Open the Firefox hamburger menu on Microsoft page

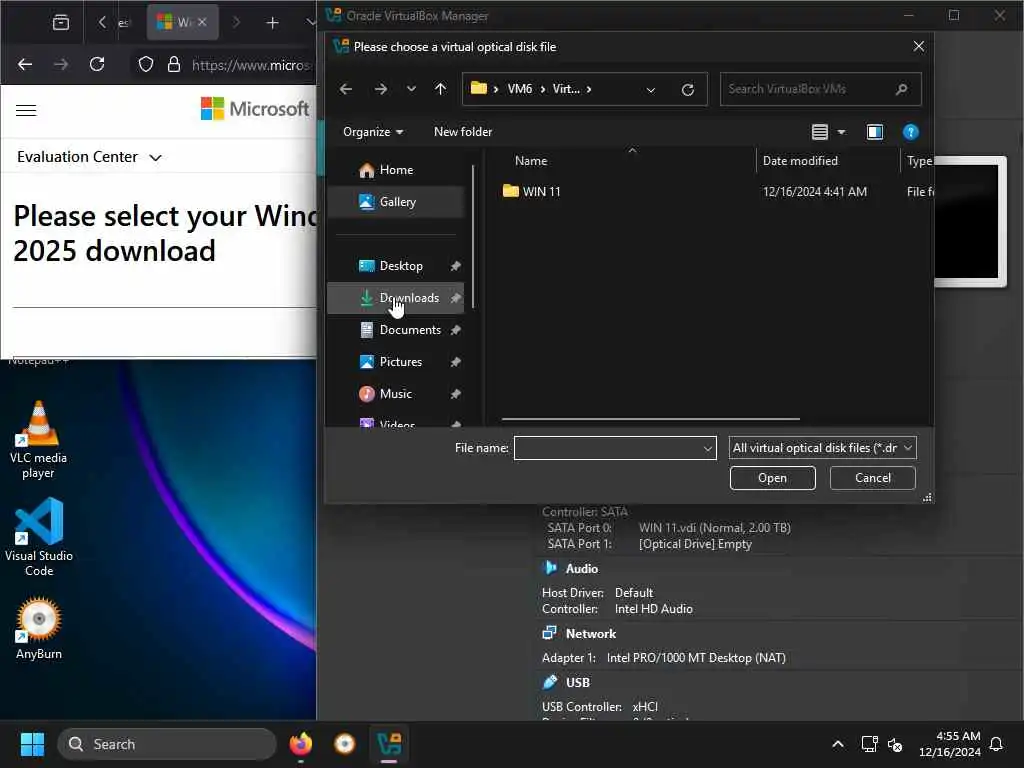[26, 110]
